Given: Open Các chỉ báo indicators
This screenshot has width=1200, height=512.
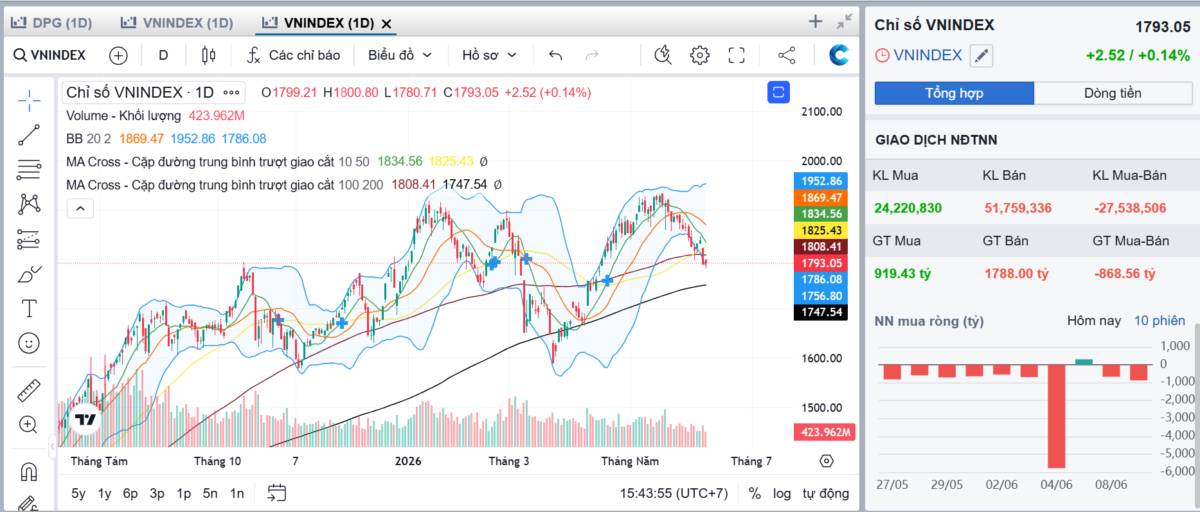Looking at the screenshot, I should point(294,55).
